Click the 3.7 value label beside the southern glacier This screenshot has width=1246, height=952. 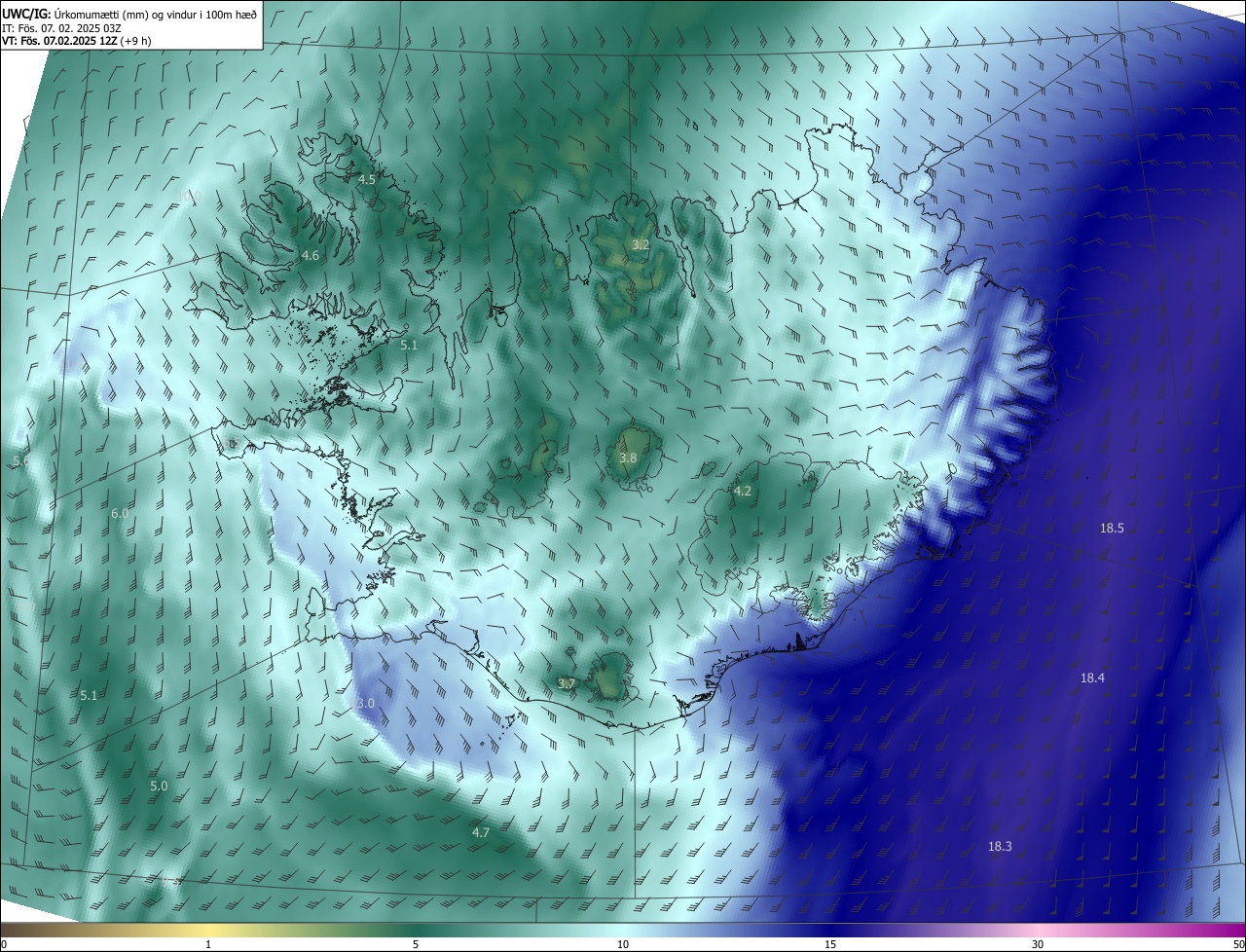567,683
